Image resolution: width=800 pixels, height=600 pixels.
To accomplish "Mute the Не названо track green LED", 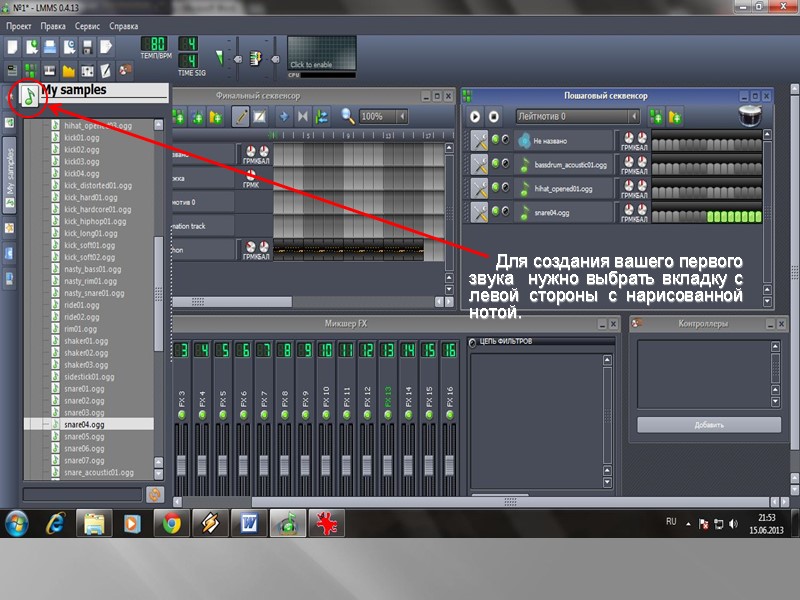I will click(x=495, y=139).
